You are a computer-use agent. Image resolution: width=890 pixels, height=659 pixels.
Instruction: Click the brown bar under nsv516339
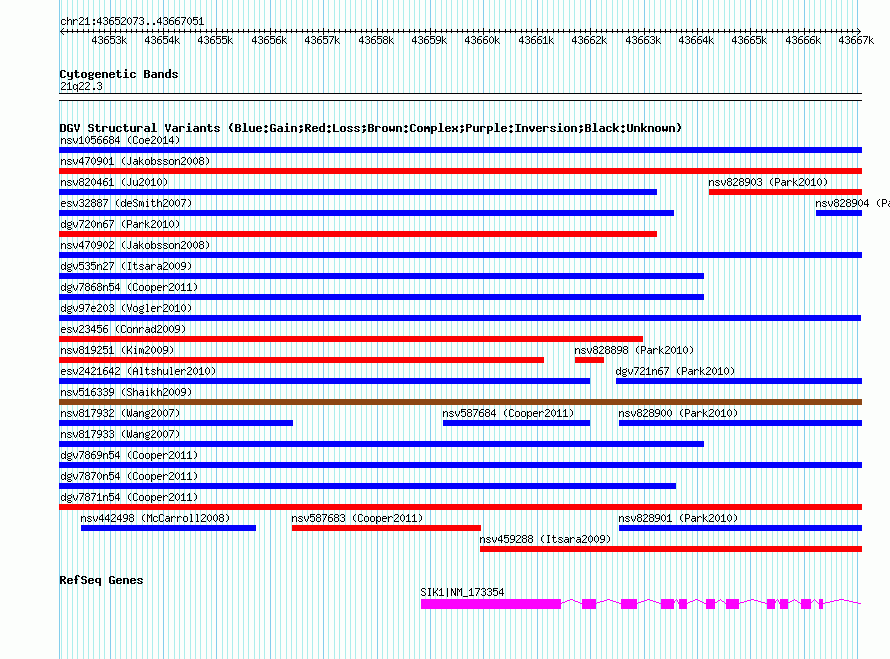pyautogui.click(x=460, y=402)
